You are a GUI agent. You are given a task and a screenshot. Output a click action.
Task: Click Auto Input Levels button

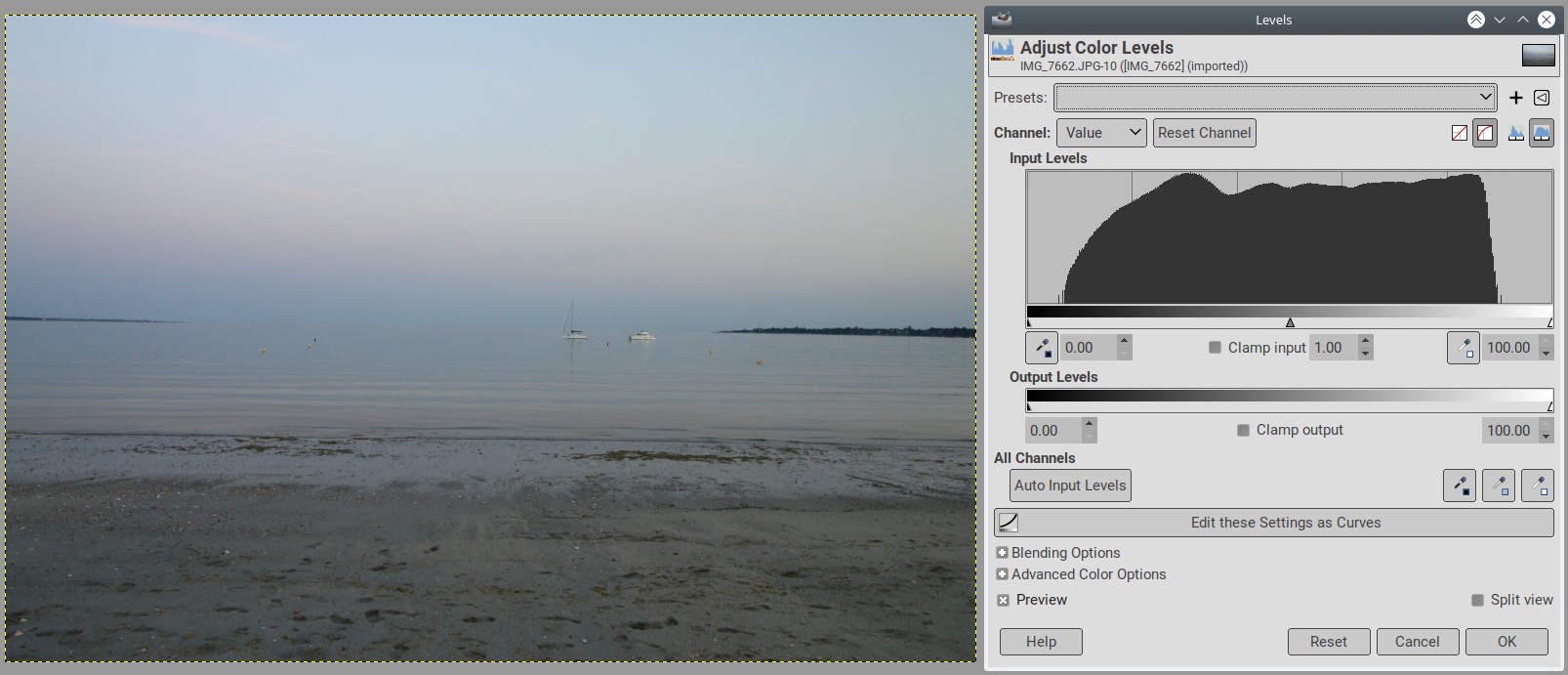[1070, 485]
